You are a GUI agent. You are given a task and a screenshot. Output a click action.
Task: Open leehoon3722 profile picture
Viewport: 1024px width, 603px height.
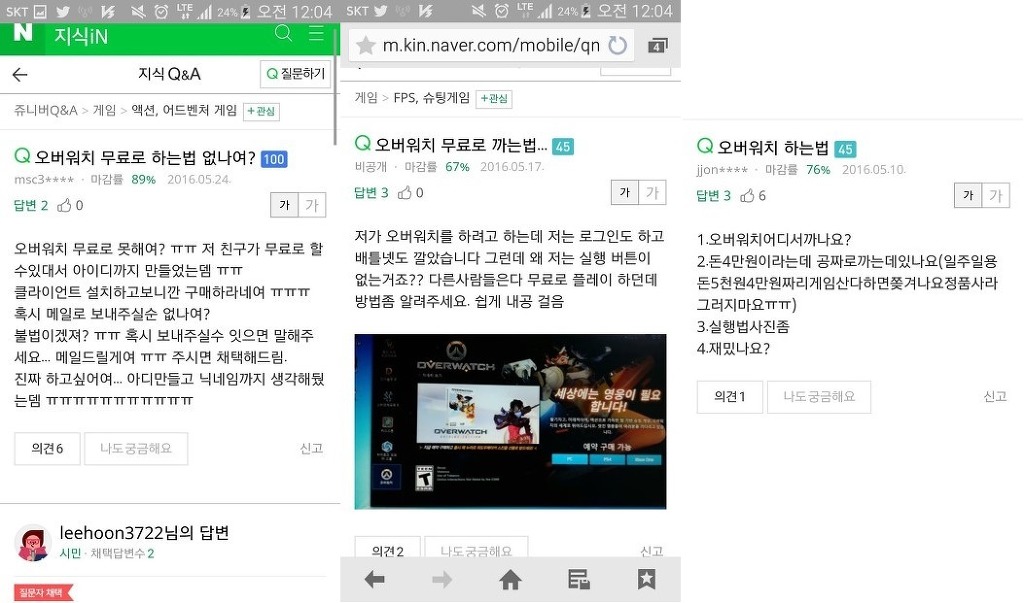click(33, 542)
